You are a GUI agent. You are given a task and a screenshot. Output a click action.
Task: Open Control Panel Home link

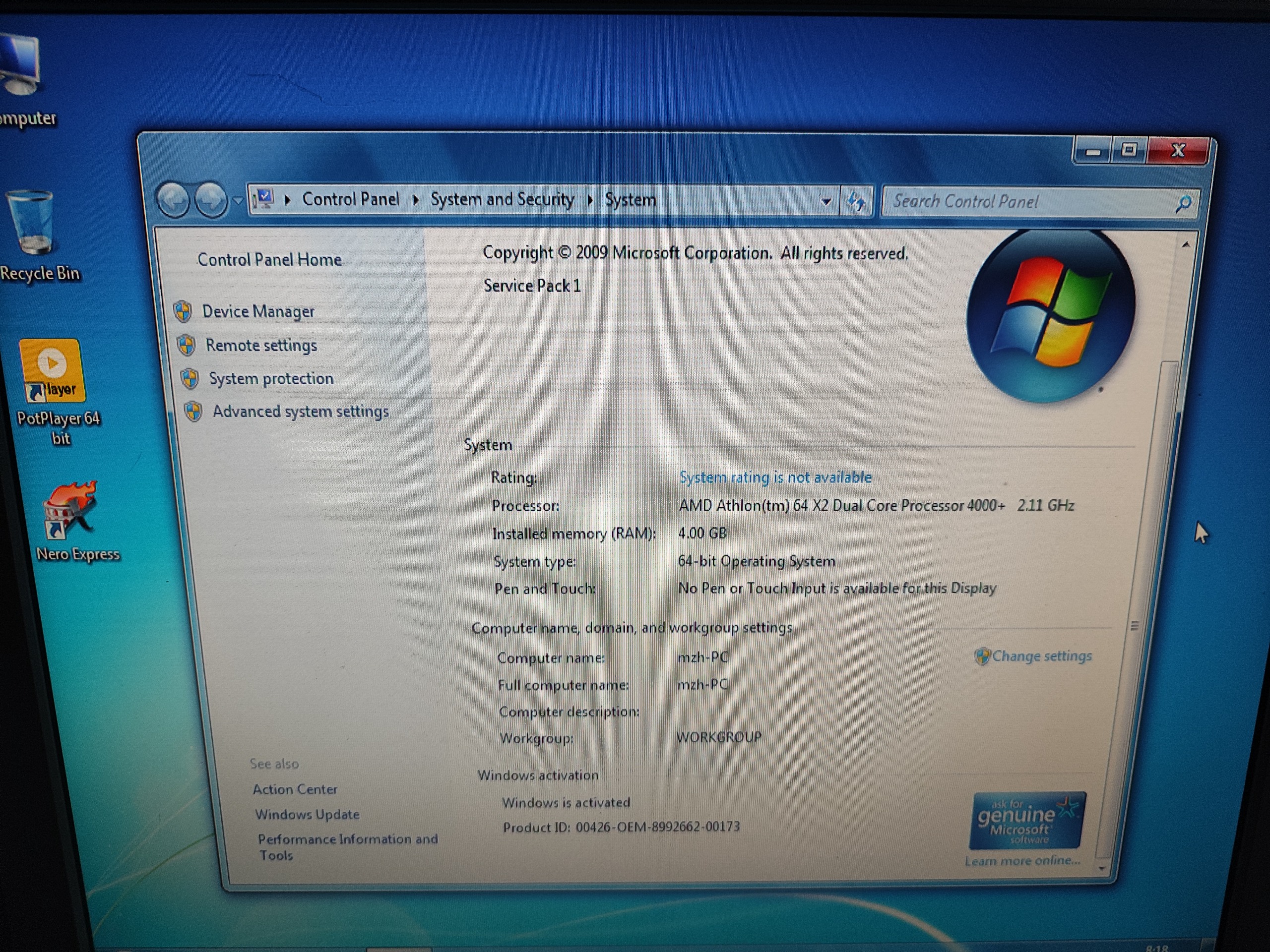pos(269,259)
